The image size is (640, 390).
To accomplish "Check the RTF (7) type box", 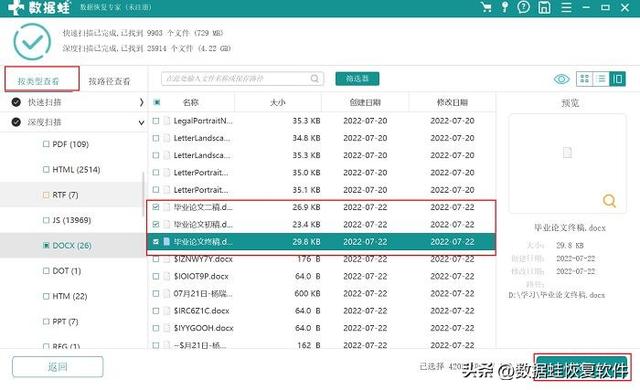I will click(x=46, y=195).
